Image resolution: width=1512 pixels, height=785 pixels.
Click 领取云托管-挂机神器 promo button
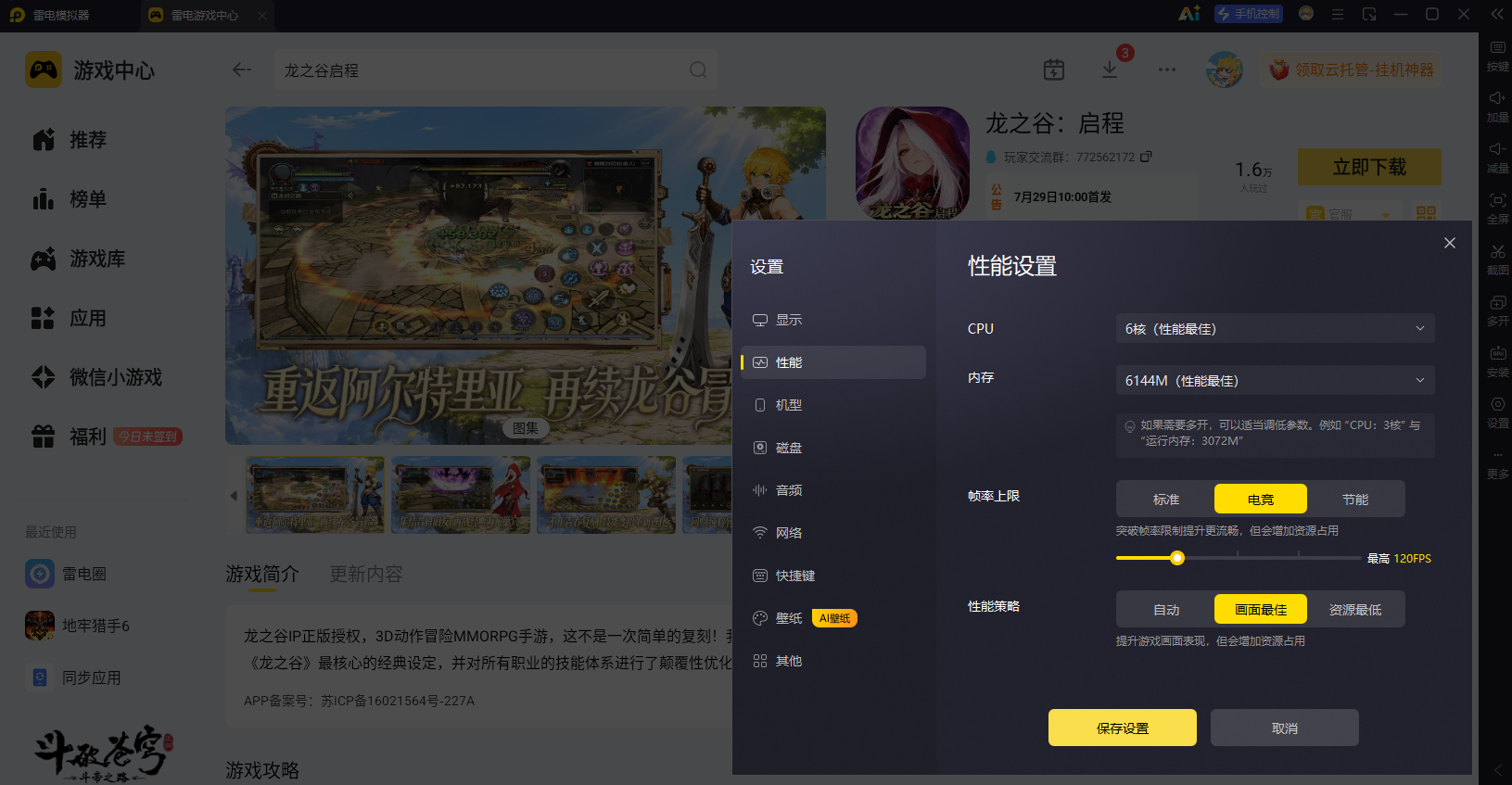[1351, 70]
